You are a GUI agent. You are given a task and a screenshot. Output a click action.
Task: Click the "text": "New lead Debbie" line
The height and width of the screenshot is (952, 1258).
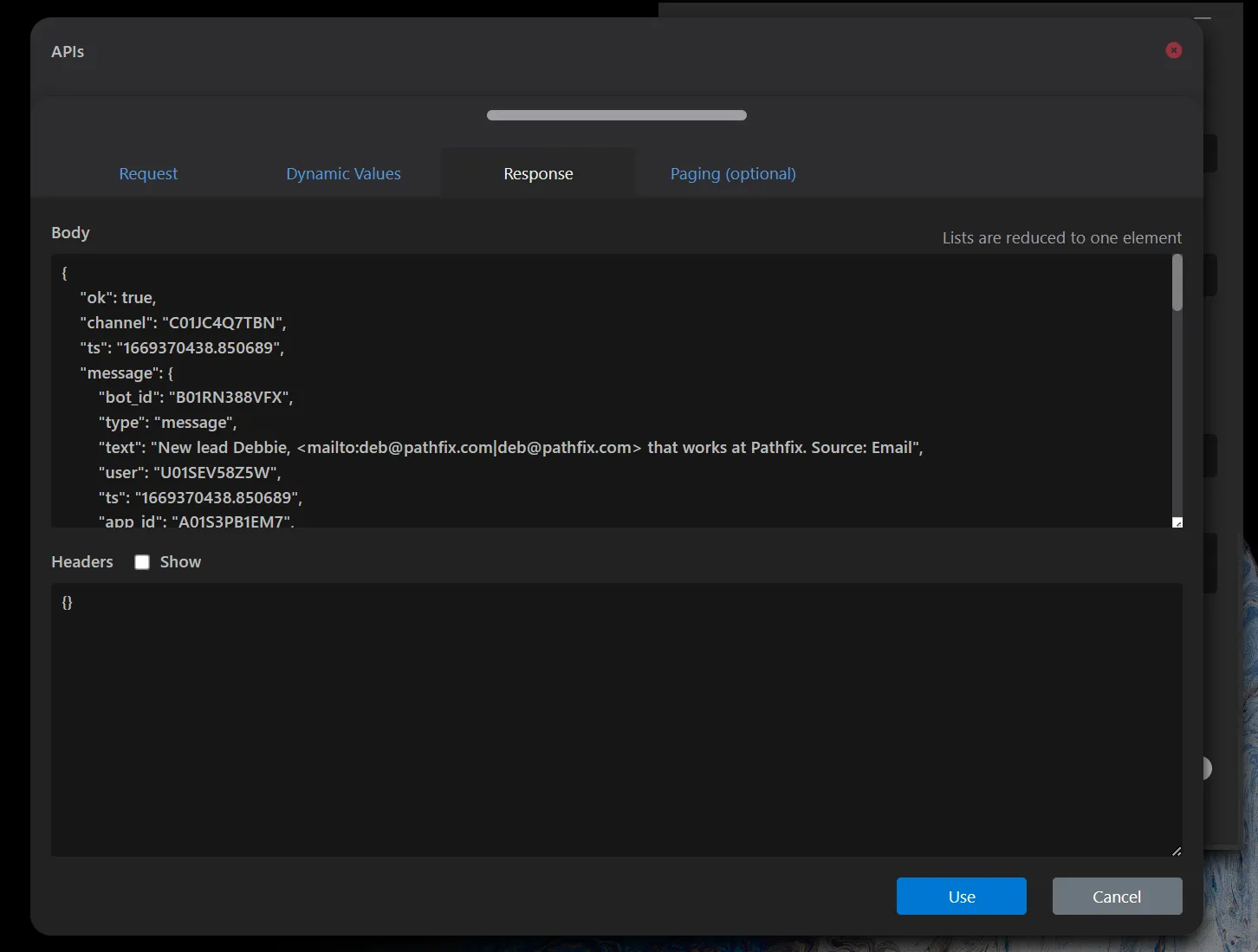pos(510,447)
